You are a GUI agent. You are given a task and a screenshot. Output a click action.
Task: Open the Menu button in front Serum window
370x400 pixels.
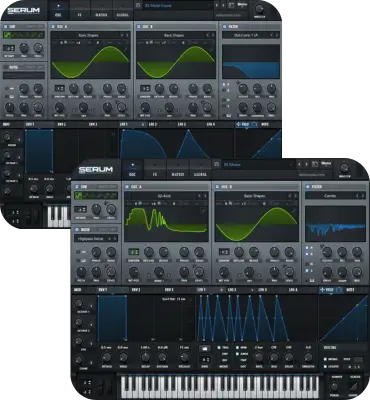tap(326, 164)
